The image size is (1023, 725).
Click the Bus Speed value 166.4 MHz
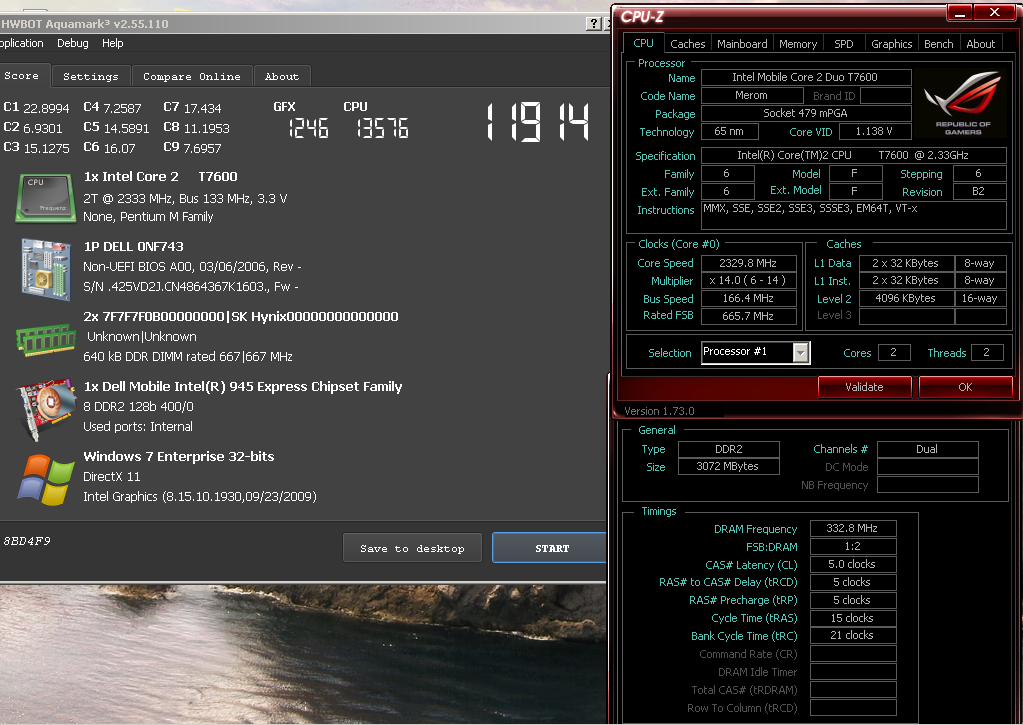tap(748, 298)
